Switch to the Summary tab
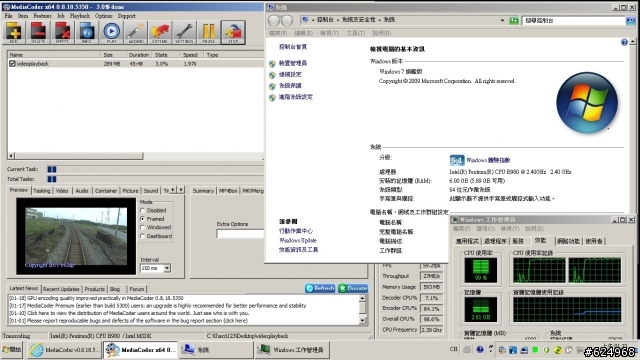 click(x=203, y=191)
